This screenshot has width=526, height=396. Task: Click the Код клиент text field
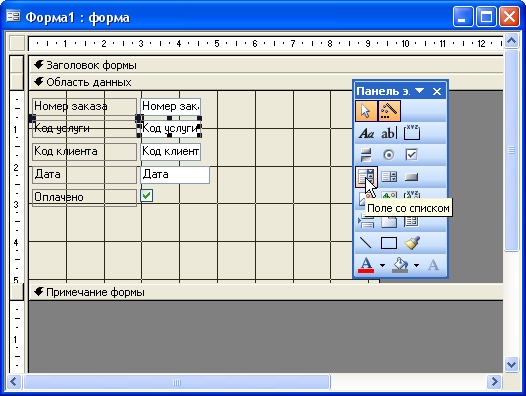tap(171, 151)
